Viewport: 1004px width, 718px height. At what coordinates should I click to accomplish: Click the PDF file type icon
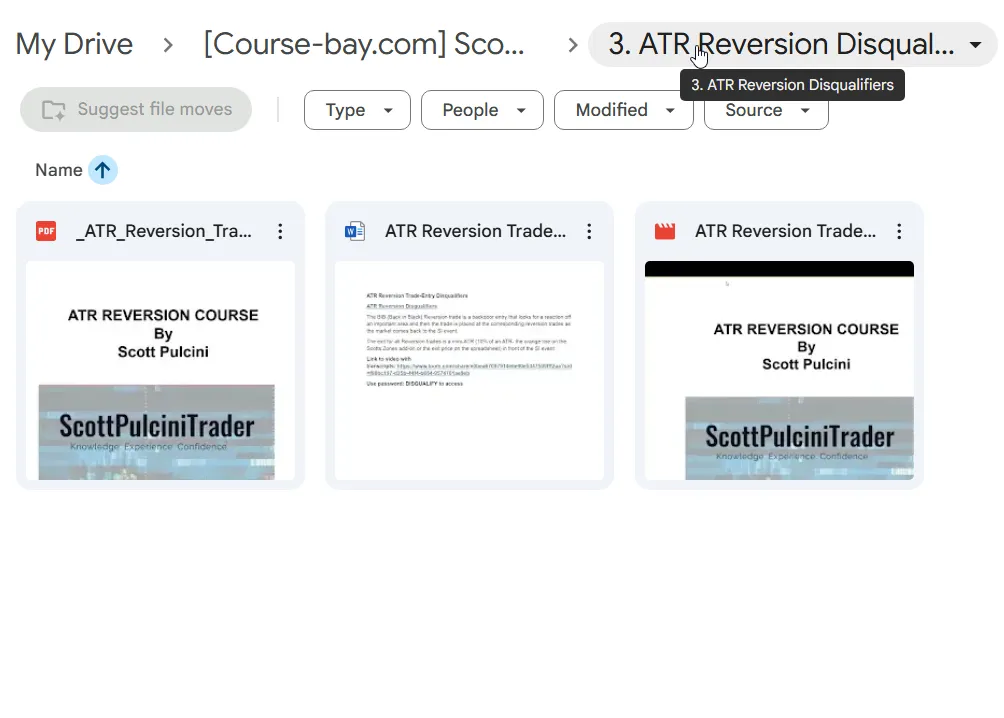pos(46,231)
